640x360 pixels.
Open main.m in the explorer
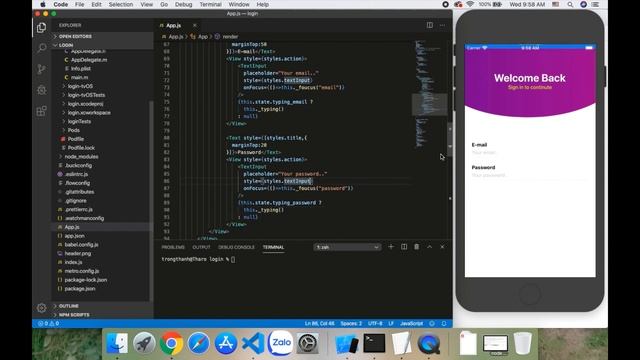(79, 77)
